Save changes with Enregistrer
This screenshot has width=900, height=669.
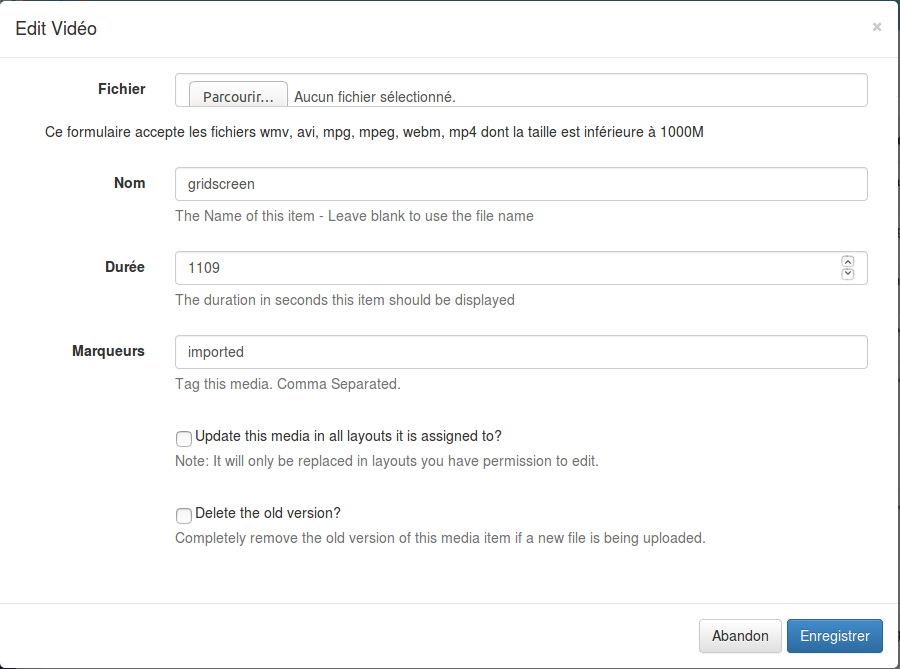834,636
